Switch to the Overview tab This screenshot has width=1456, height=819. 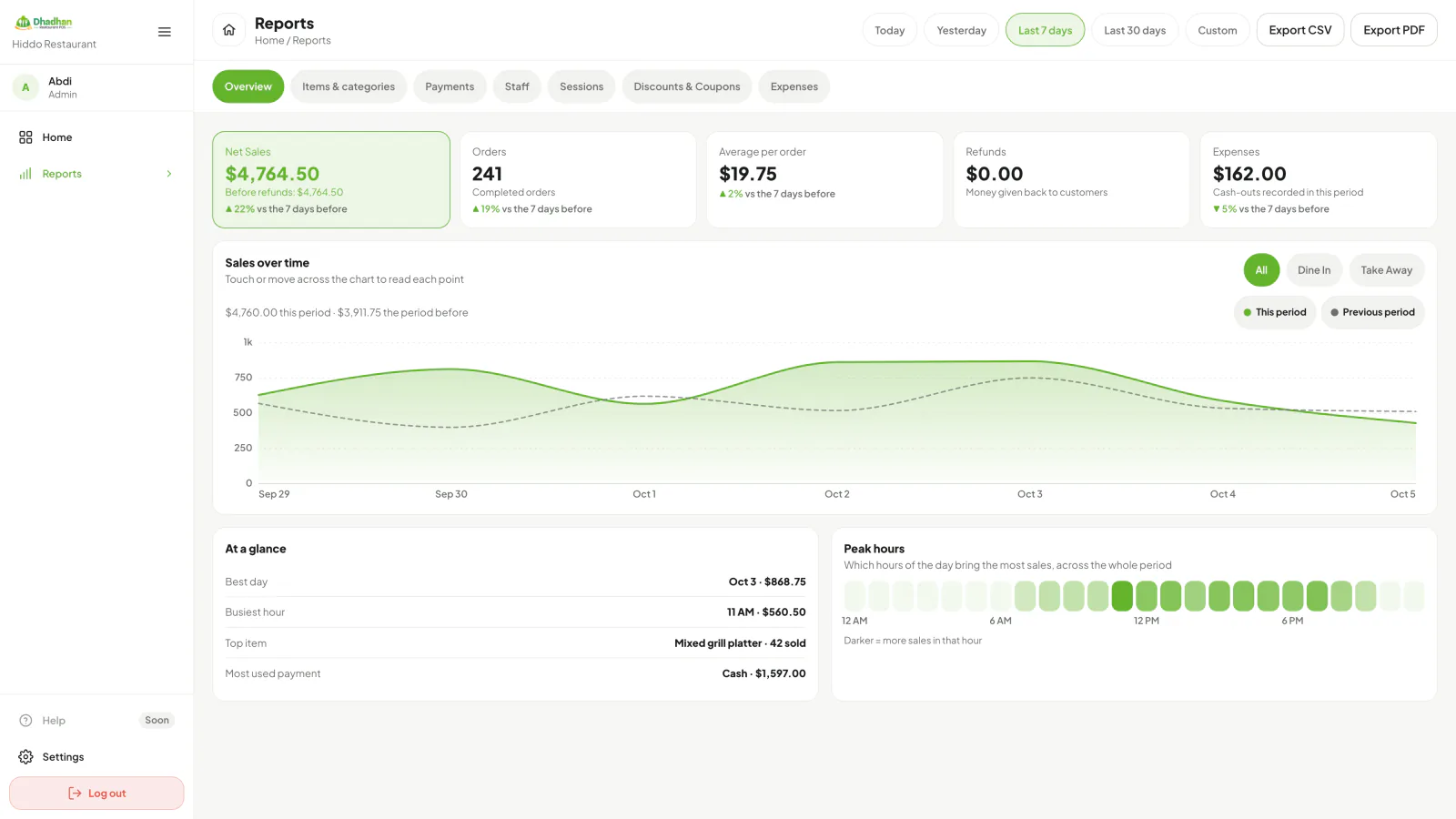coord(248,87)
